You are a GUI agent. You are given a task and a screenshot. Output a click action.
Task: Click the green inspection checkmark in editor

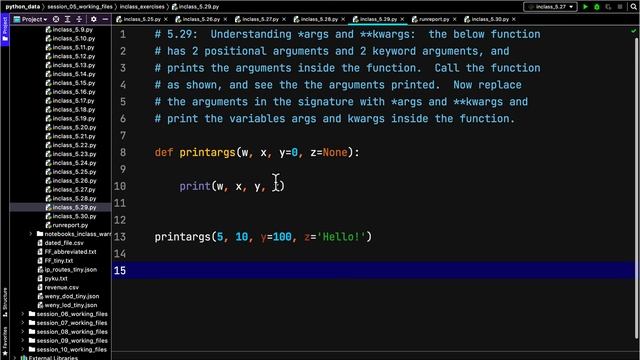tap(633, 31)
